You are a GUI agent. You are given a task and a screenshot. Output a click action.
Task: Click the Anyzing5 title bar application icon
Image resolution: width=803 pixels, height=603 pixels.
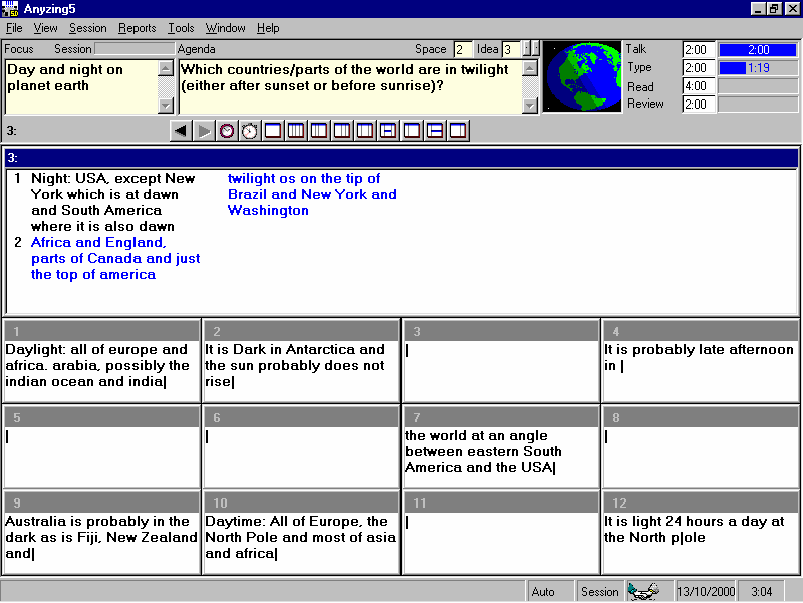(10, 9)
